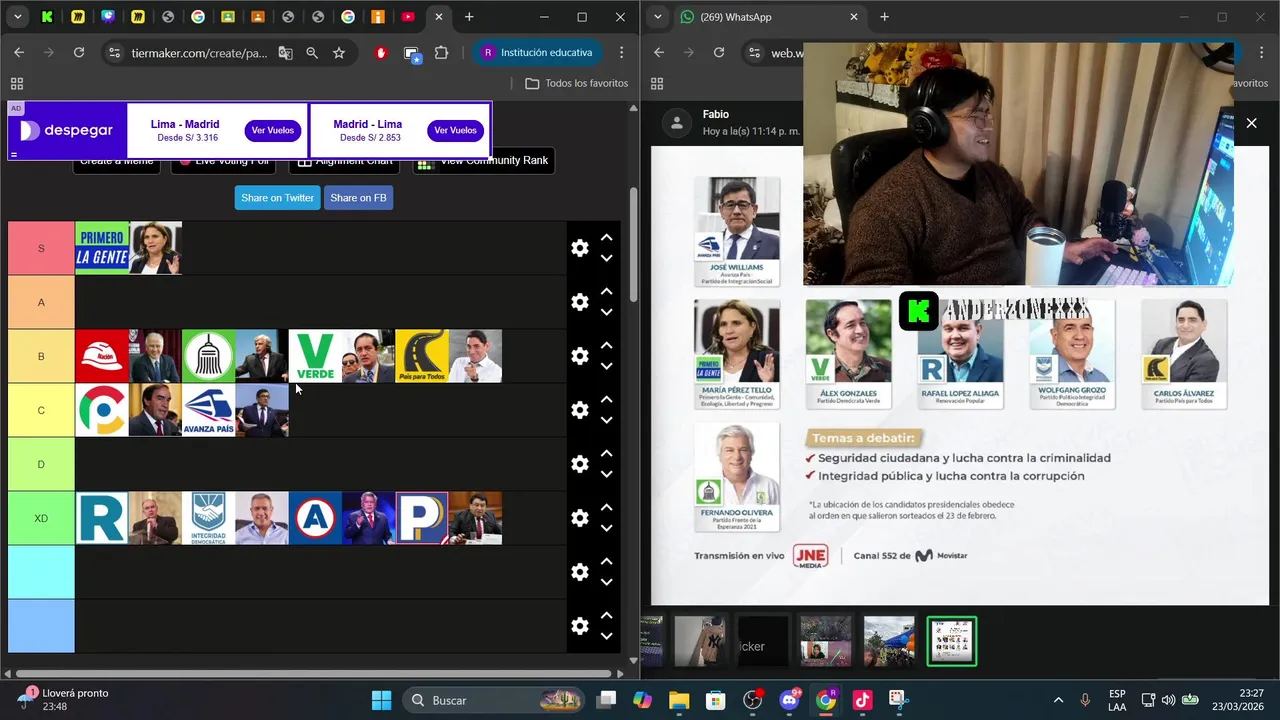Show hidden icons in the system tray
Image resolution: width=1280 pixels, height=720 pixels.
[x=1058, y=700]
